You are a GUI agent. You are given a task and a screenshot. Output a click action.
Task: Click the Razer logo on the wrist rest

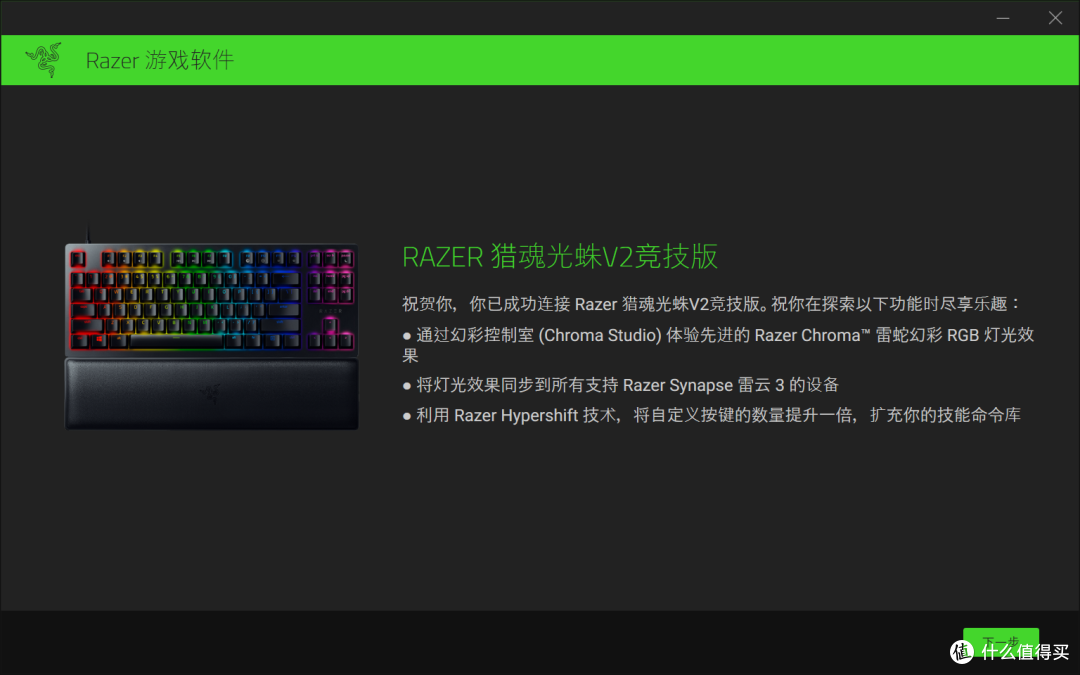click(x=210, y=394)
